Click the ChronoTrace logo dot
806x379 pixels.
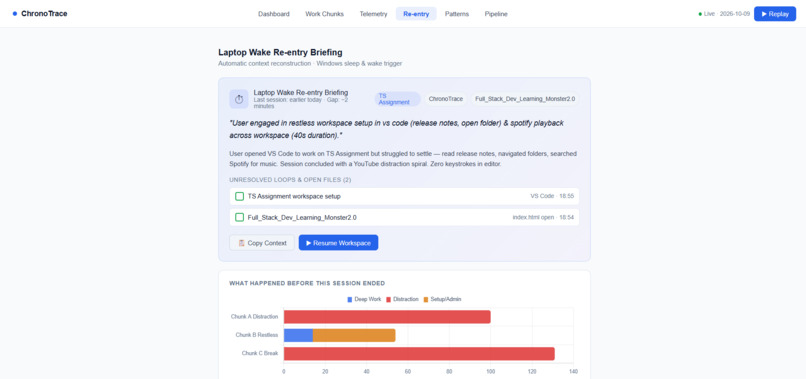[x=14, y=14]
